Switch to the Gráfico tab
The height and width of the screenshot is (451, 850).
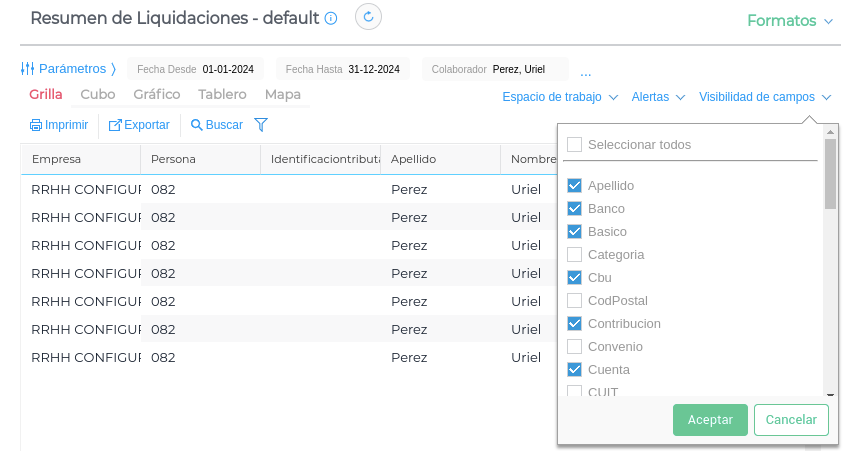click(157, 95)
